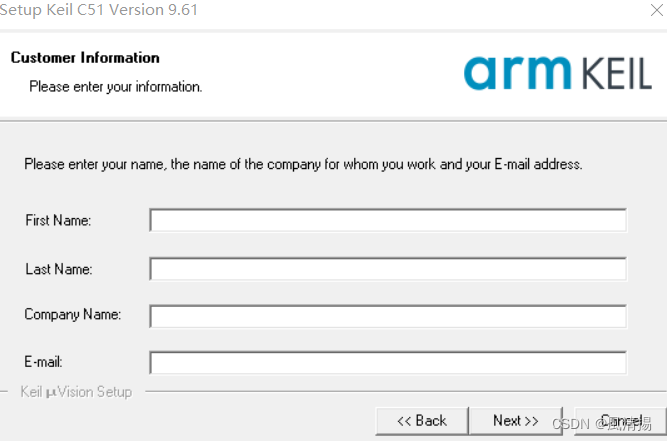Select the Company Name input field

pos(388,316)
